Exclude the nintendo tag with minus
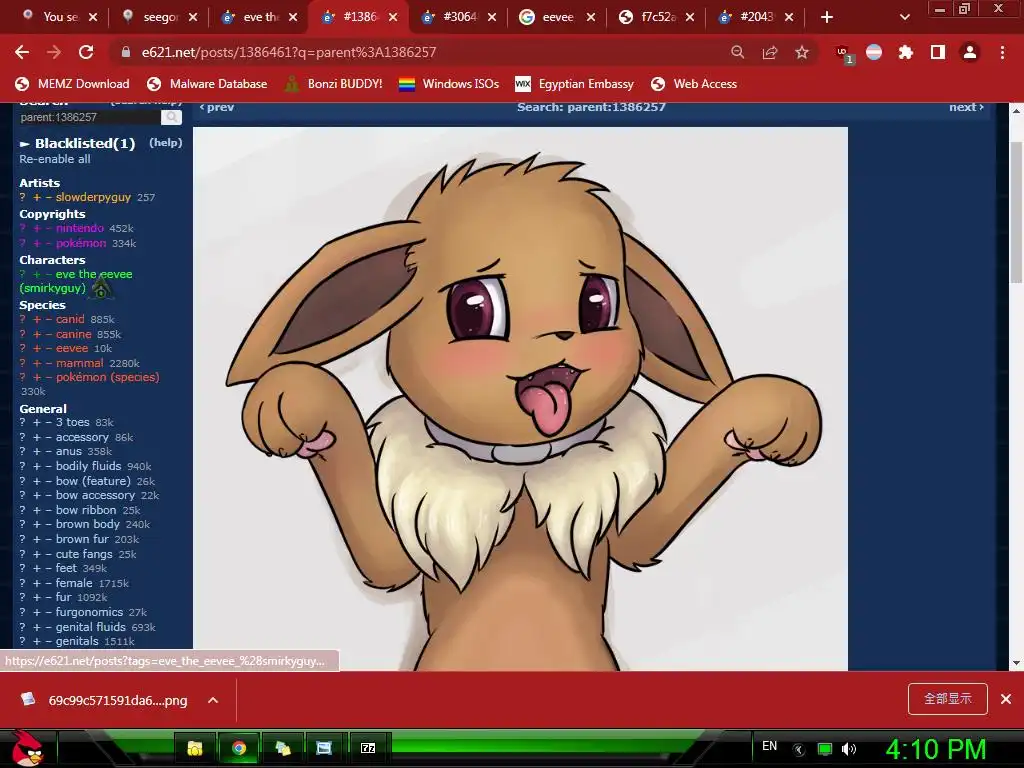This screenshot has height=768, width=1024. point(48,228)
